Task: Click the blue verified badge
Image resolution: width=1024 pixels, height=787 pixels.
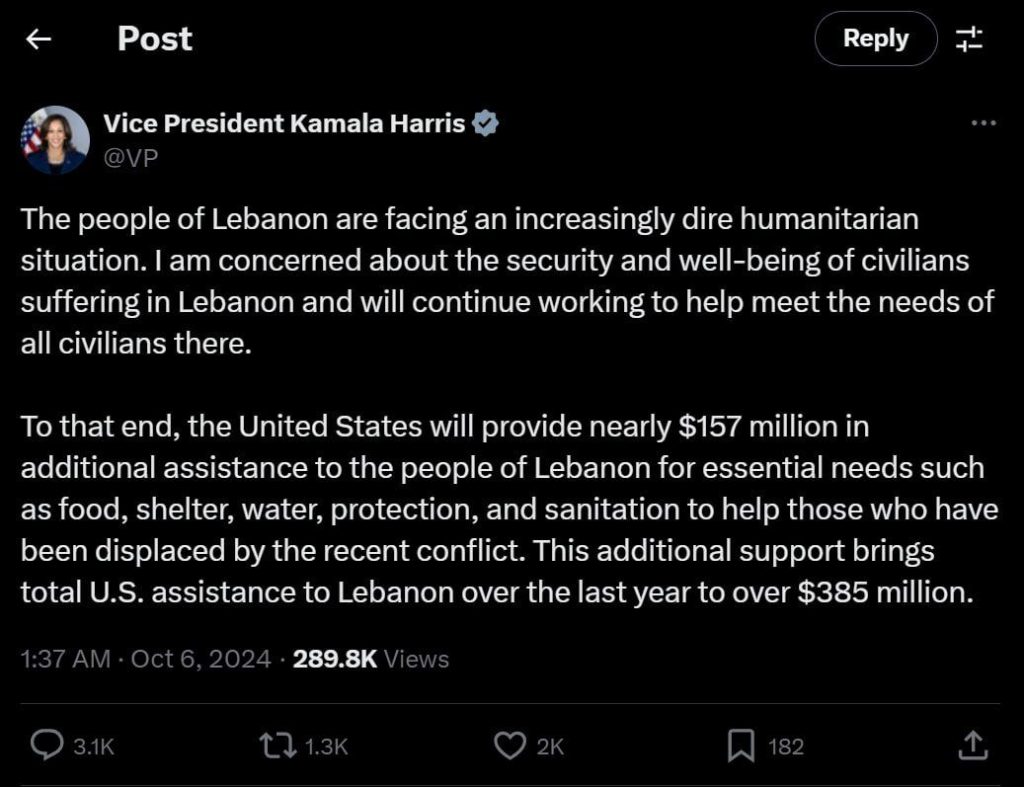Action: tap(486, 124)
